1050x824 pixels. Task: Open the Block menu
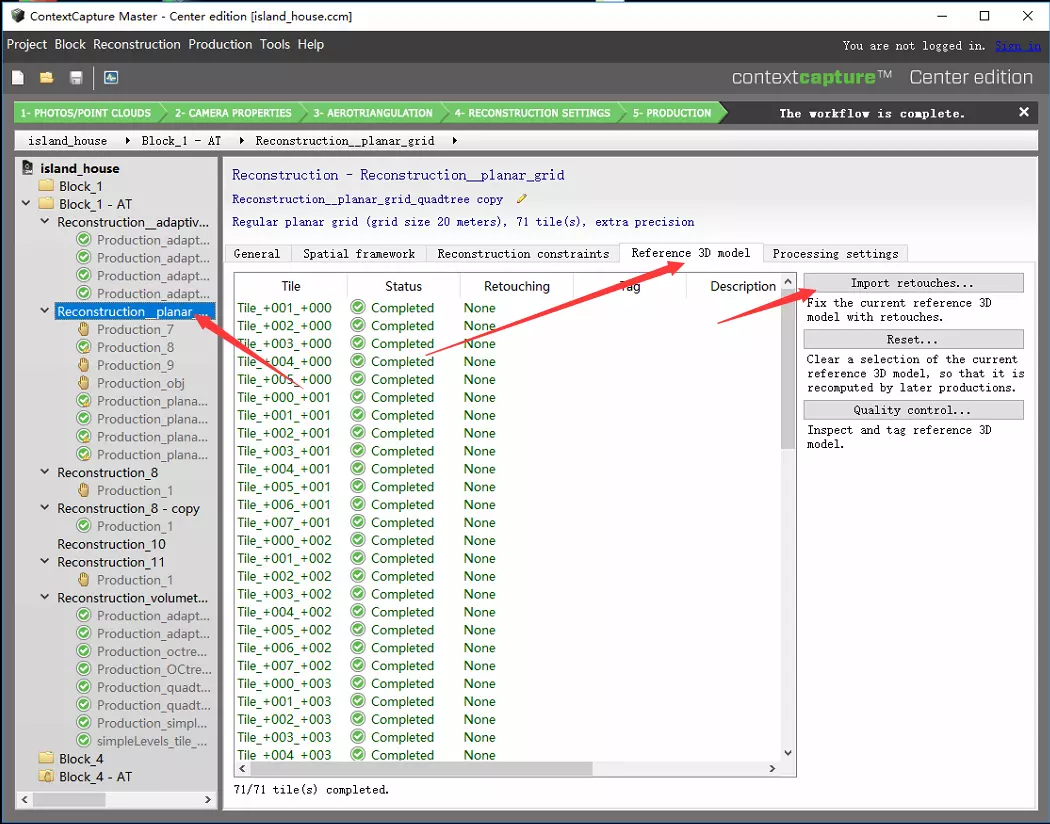click(x=70, y=44)
